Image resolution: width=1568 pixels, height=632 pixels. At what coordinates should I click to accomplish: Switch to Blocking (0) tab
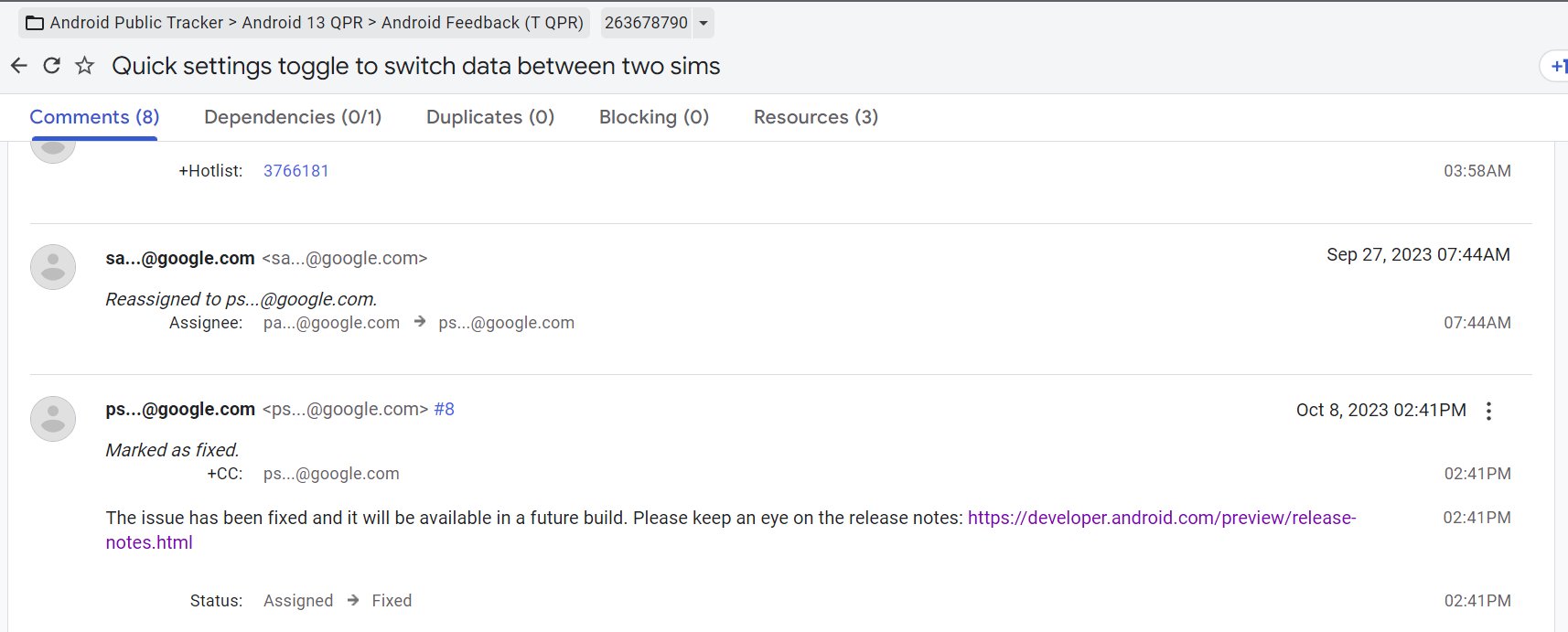tap(654, 117)
